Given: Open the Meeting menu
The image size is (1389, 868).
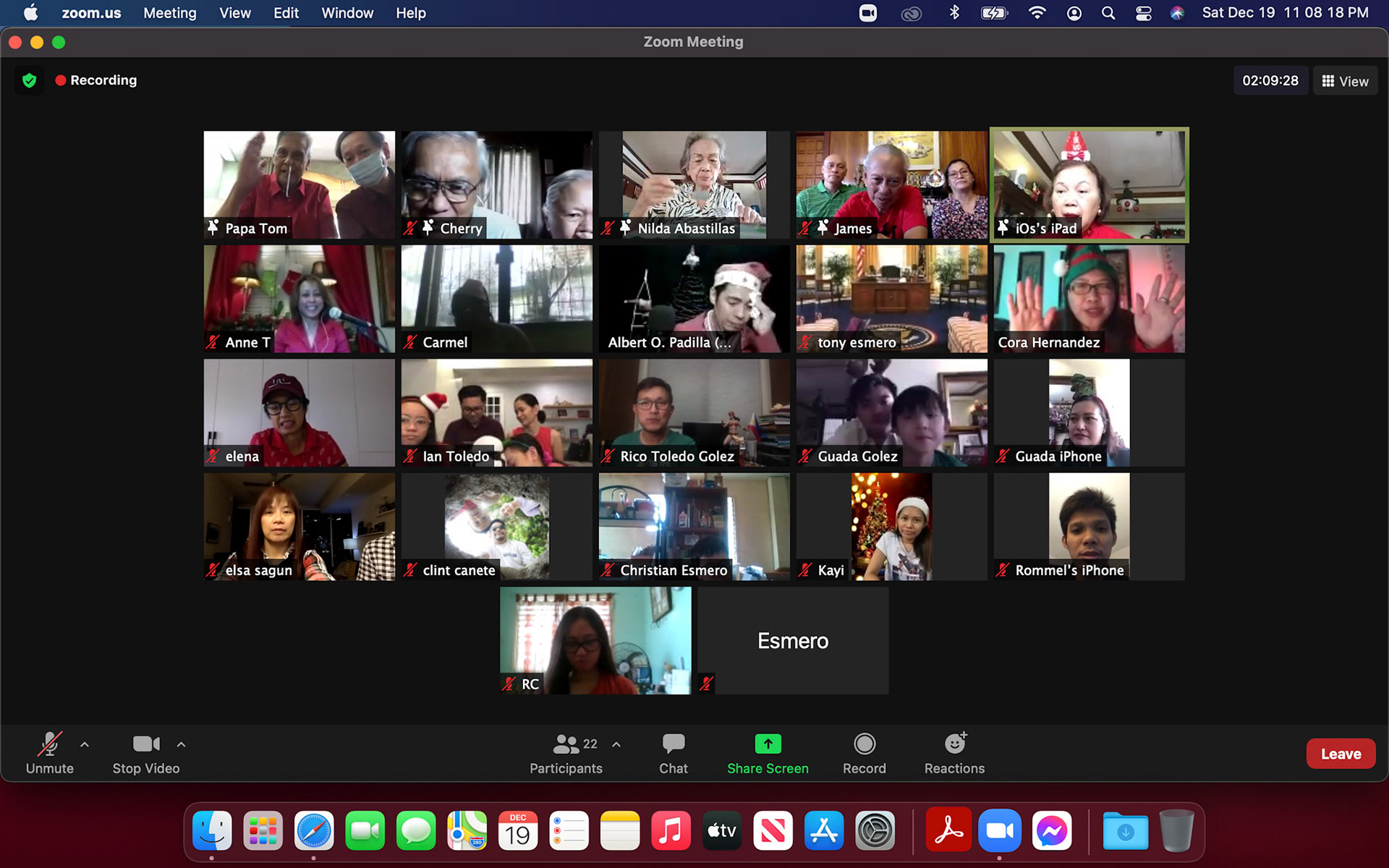Looking at the screenshot, I should pos(169,13).
